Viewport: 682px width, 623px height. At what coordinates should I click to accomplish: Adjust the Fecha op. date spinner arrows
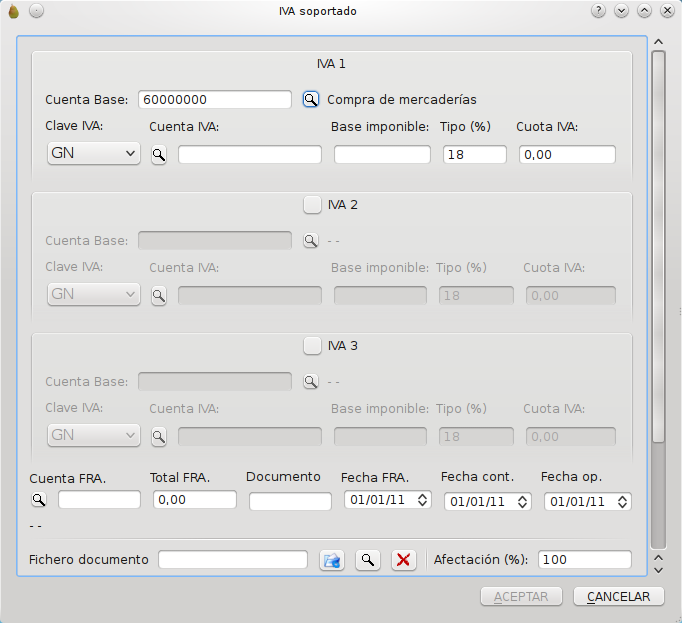[x=622, y=502]
